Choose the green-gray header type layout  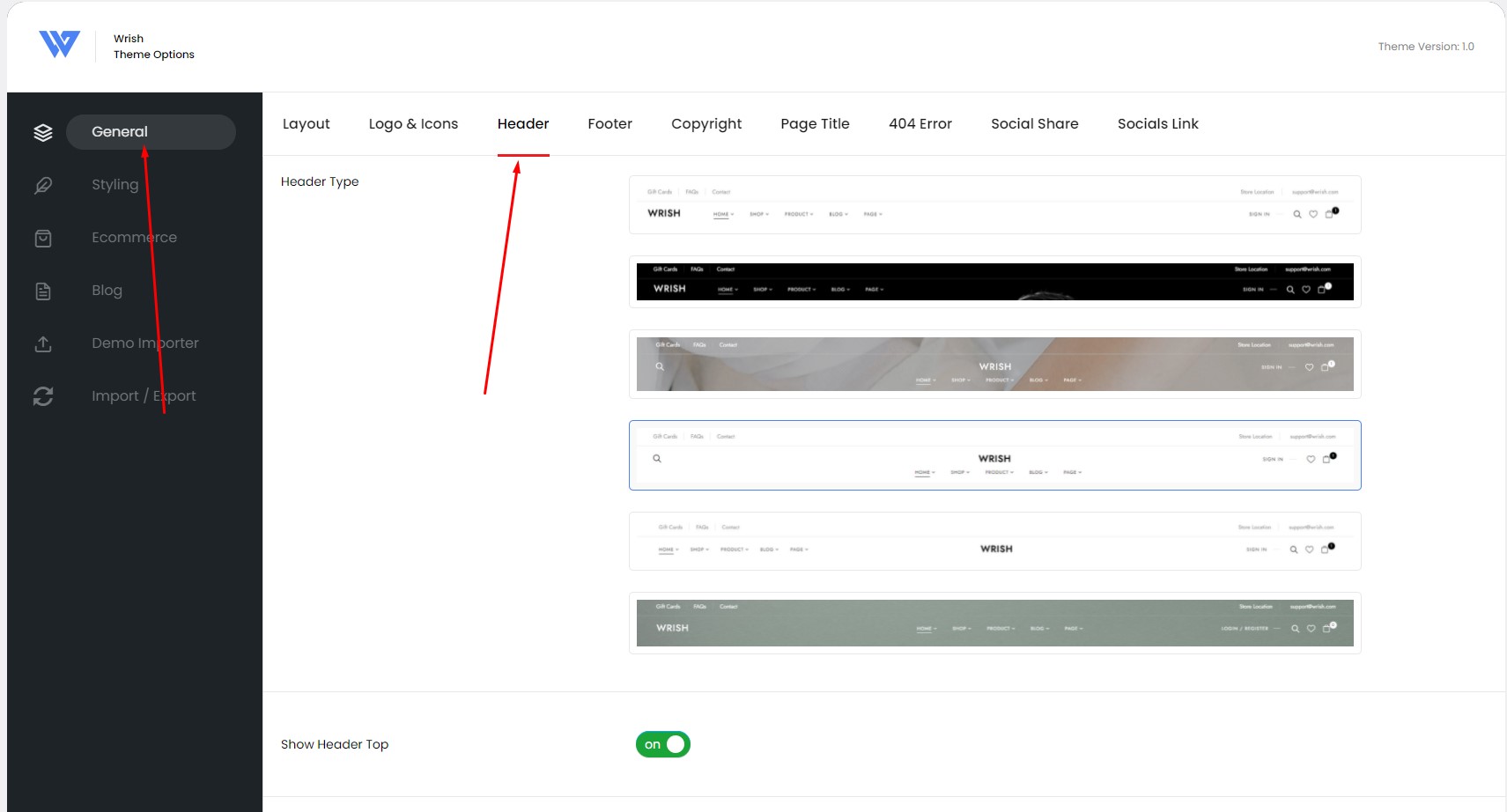pyautogui.click(x=995, y=623)
